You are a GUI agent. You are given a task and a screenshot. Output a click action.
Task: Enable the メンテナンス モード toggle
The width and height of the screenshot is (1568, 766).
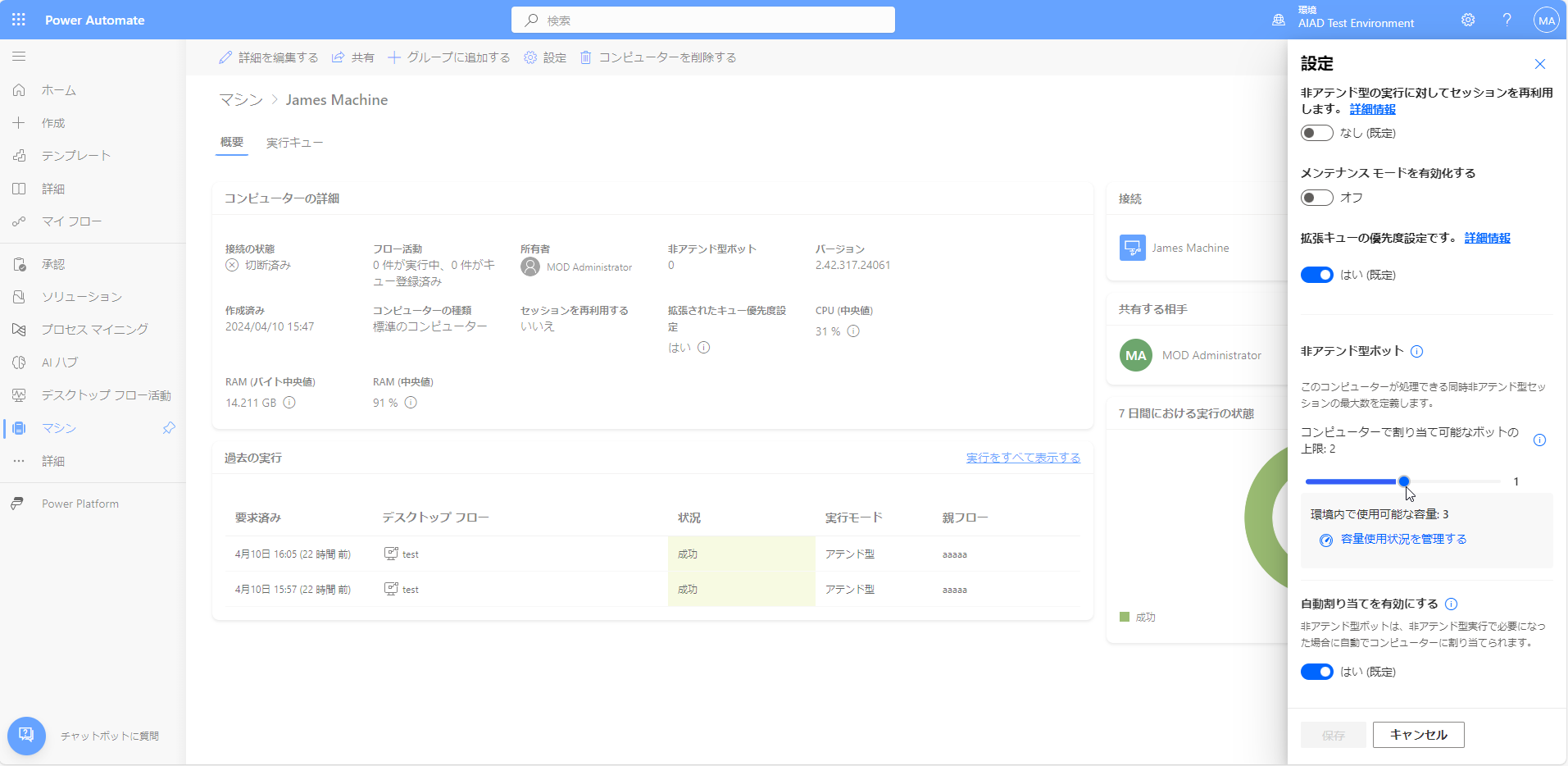coord(1317,198)
